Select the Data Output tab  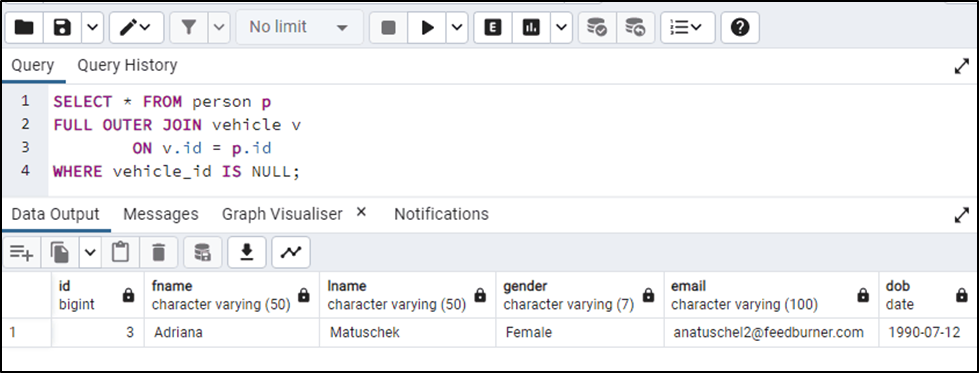[x=56, y=214]
